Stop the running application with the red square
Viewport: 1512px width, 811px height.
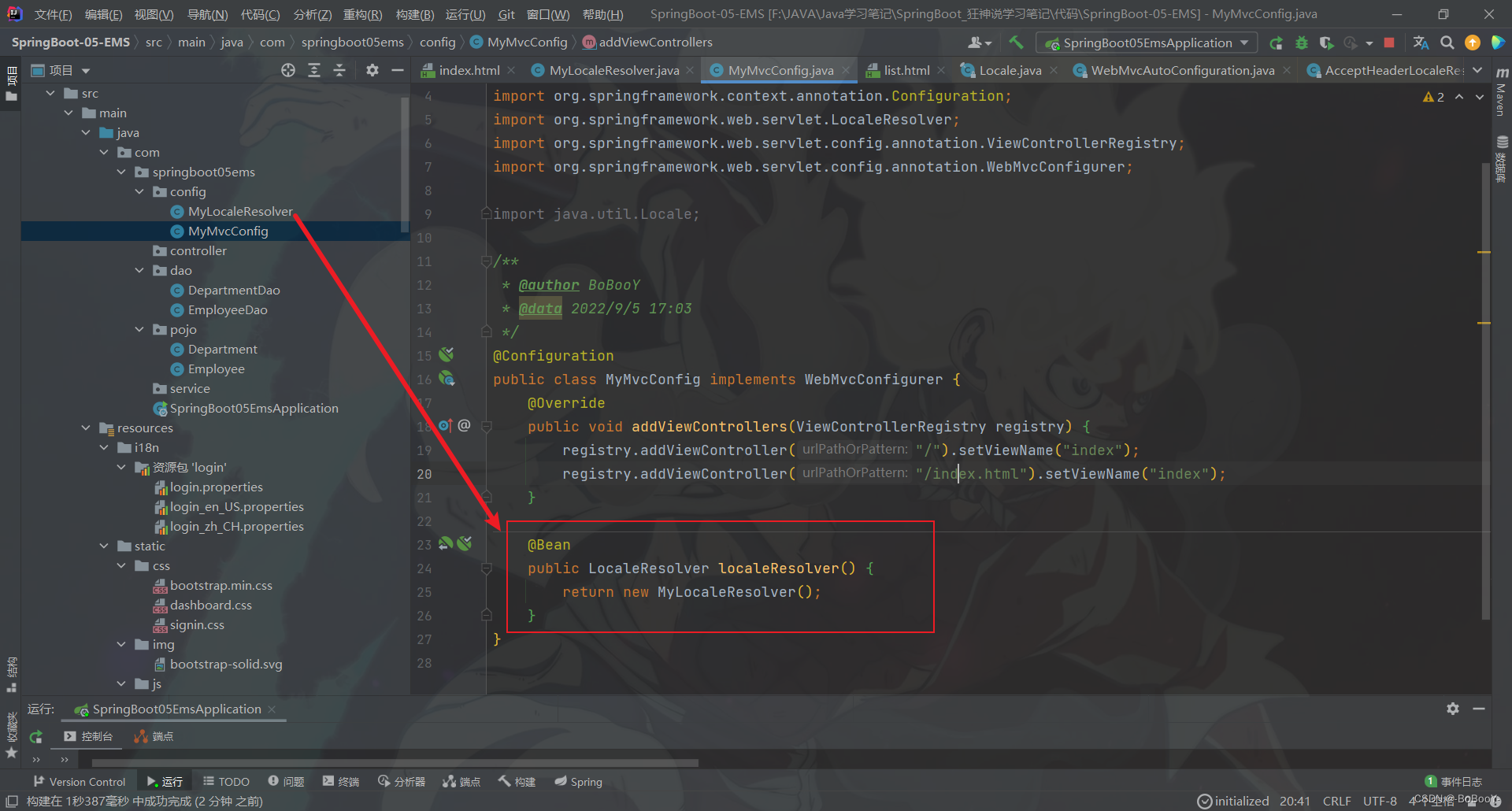pos(1389,43)
